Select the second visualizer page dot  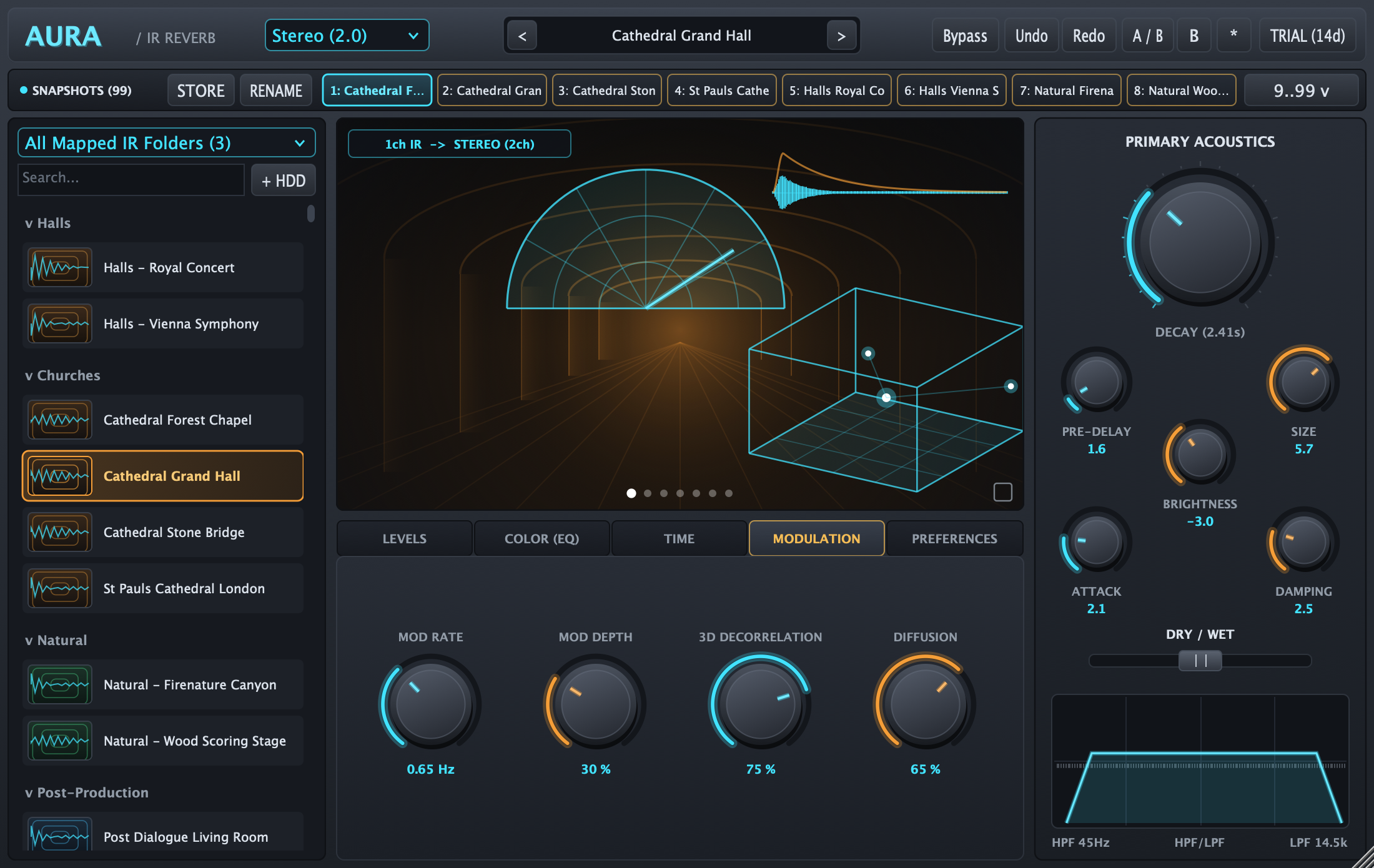pos(648,493)
